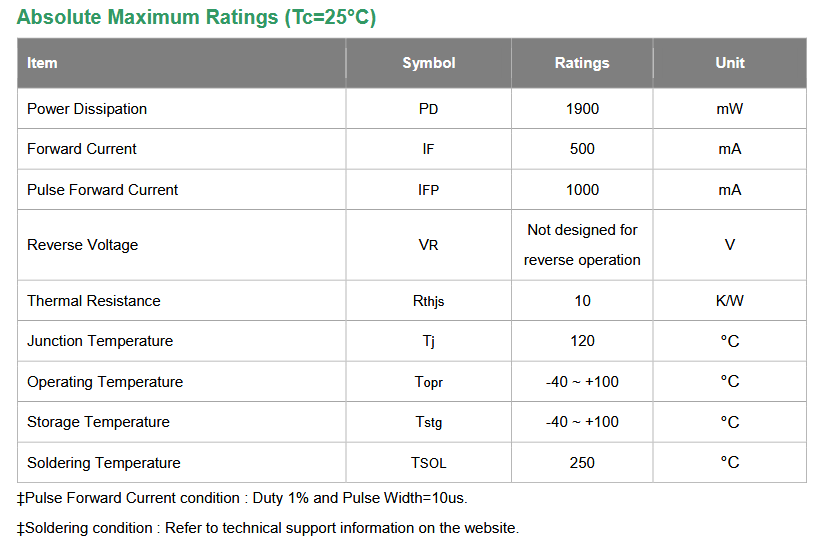The width and height of the screenshot is (818, 536).
Task: Select the Item column header
Action: [42, 63]
